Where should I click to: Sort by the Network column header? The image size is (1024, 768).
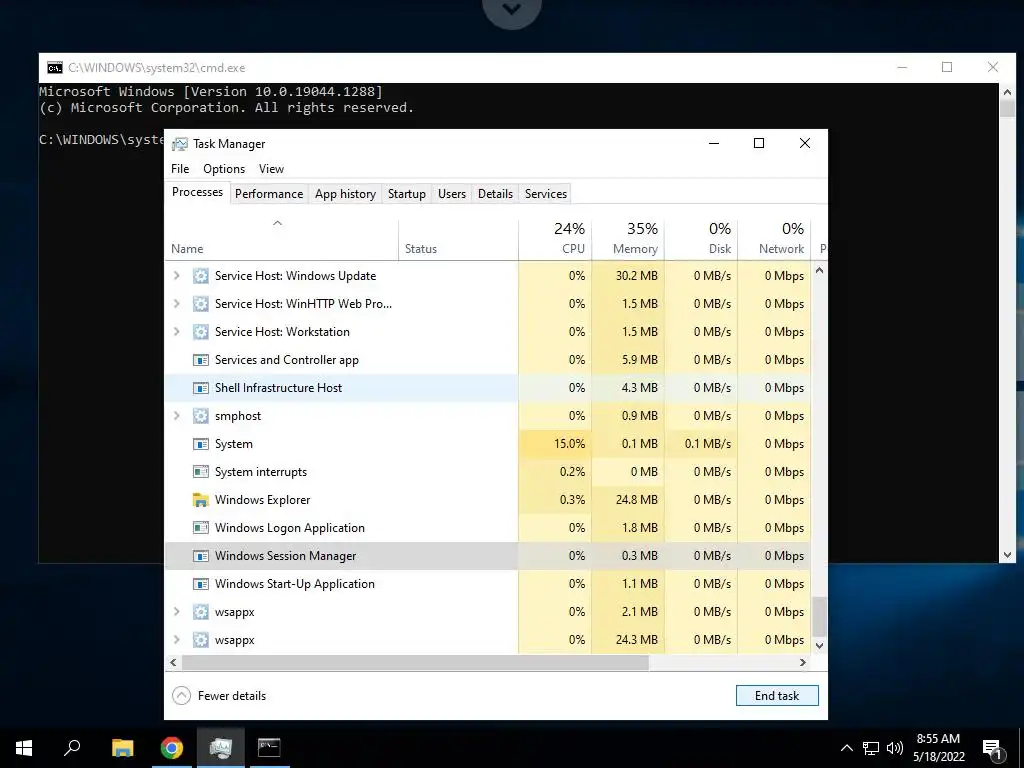775,239
